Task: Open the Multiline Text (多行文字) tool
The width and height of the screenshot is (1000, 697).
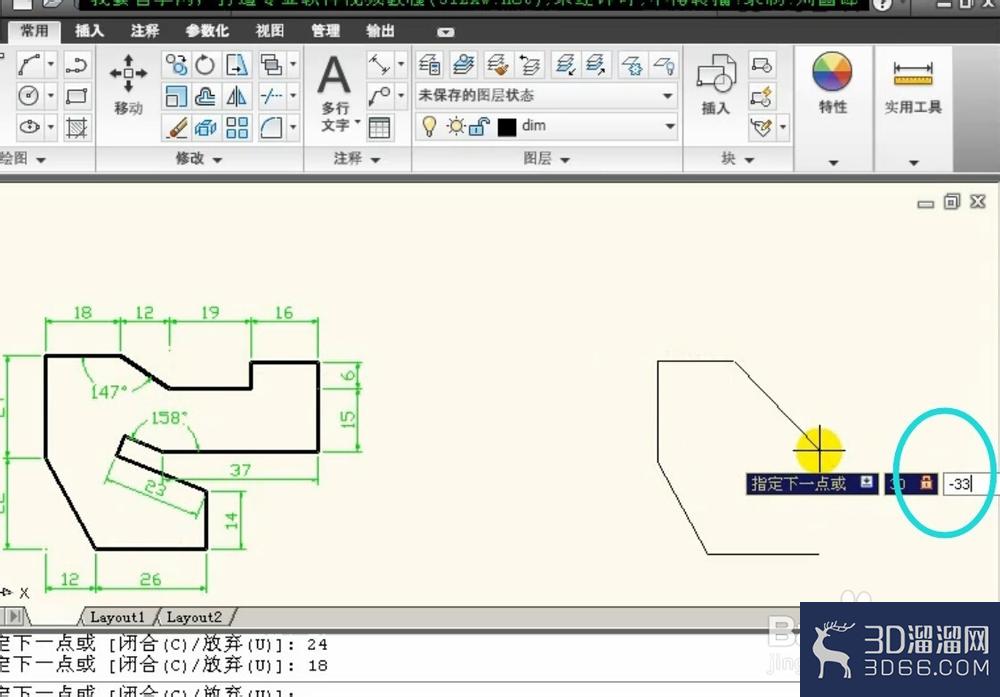Action: click(x=335, y=94)
